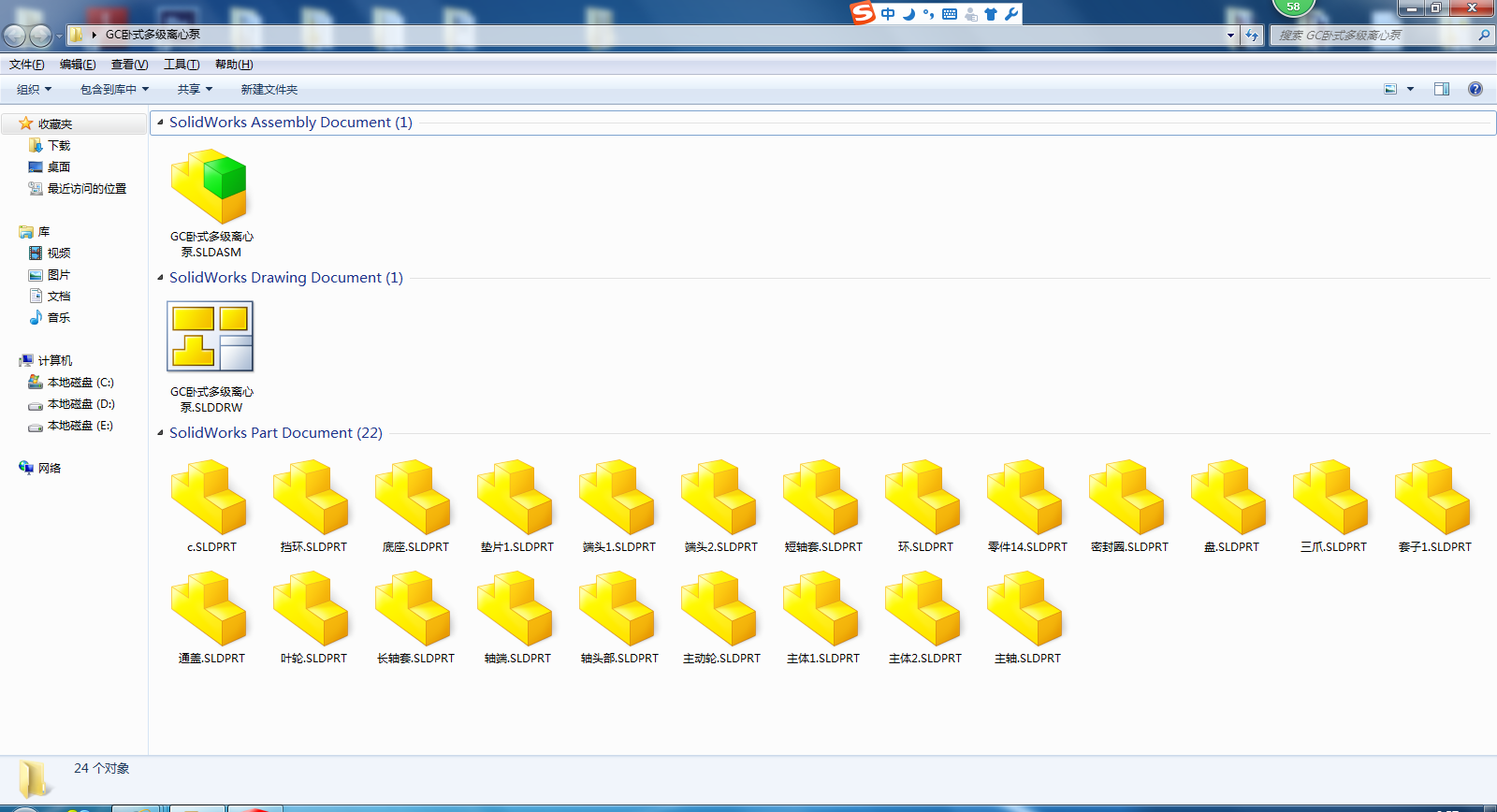Select the 短轴套.SLDPRT part file

(822, 506)
